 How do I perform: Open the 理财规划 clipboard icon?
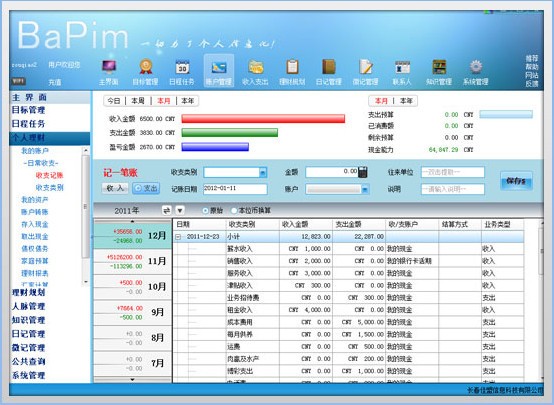292,66
